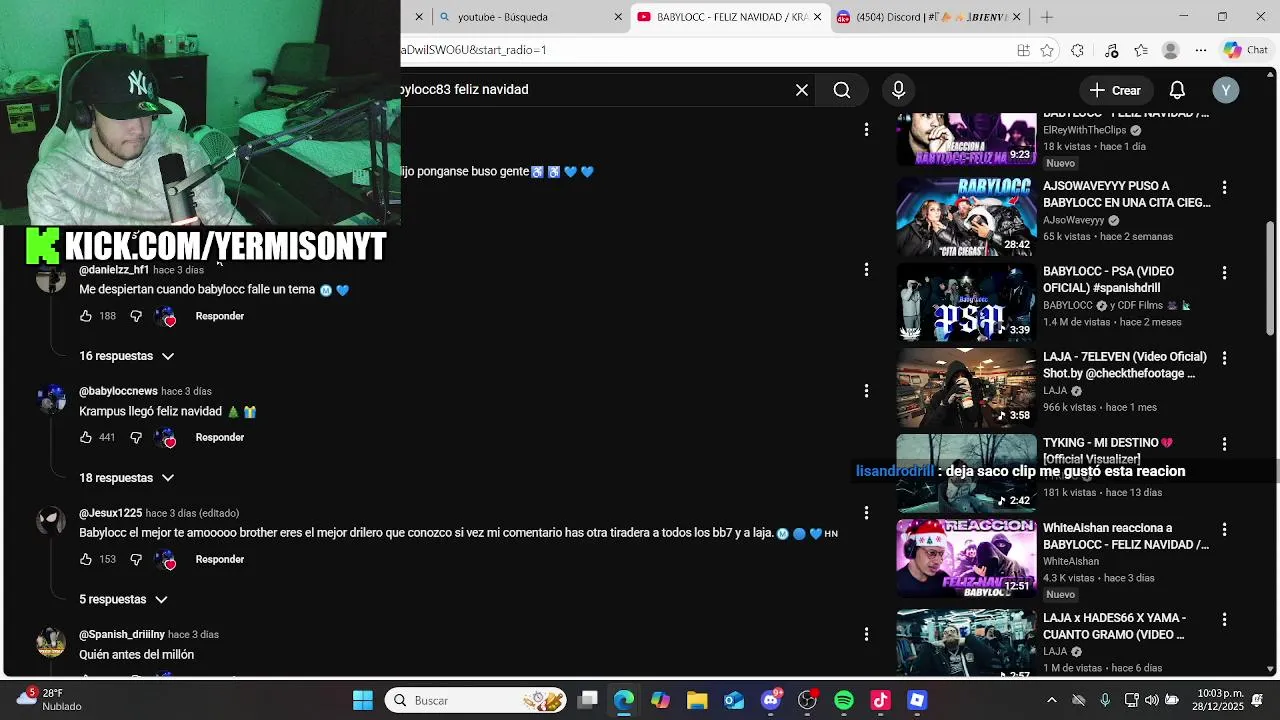Open Outlook from the taskbar
Viewport: 1280px width, 720px height.
(x=734, y=700)
